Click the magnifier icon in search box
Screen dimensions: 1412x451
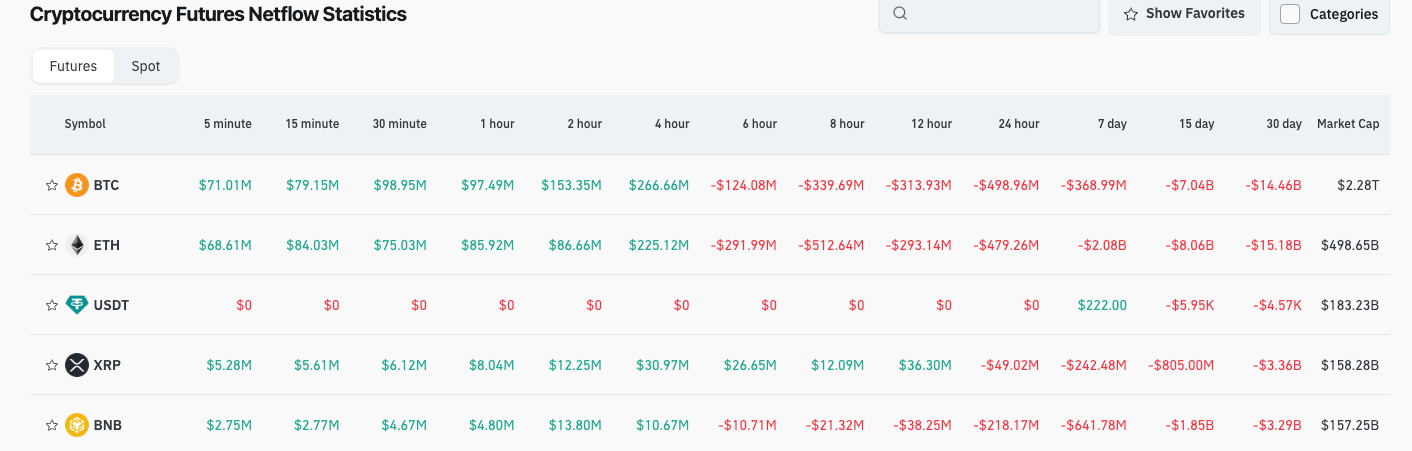(x=900, y=14)
